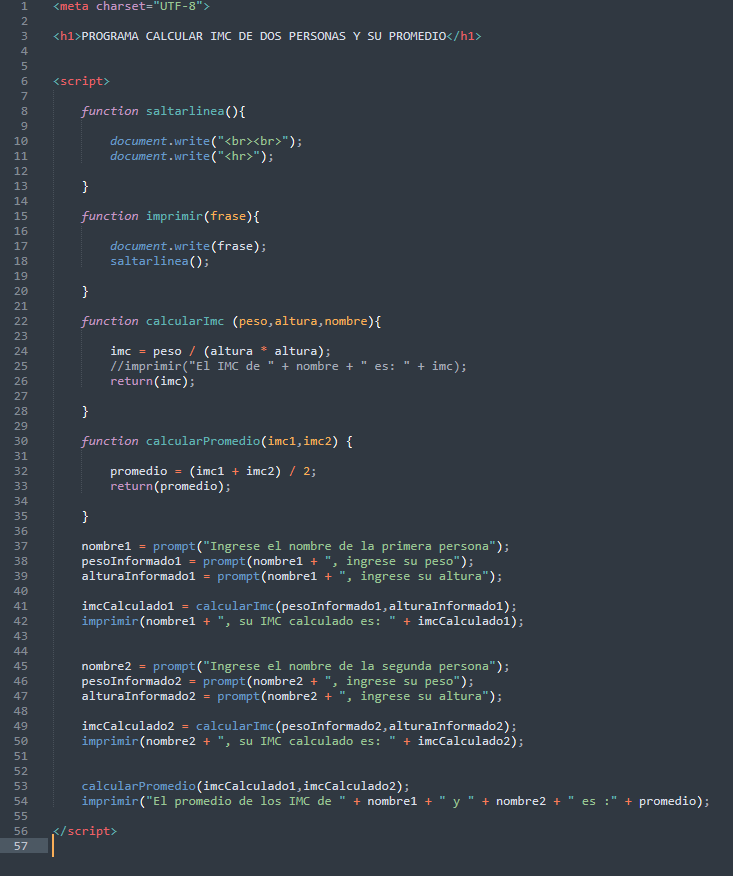Image resolution: width=733 pixels, height=876 pixels.
Task: Click the highlighted line number 57
Action: 21,846
